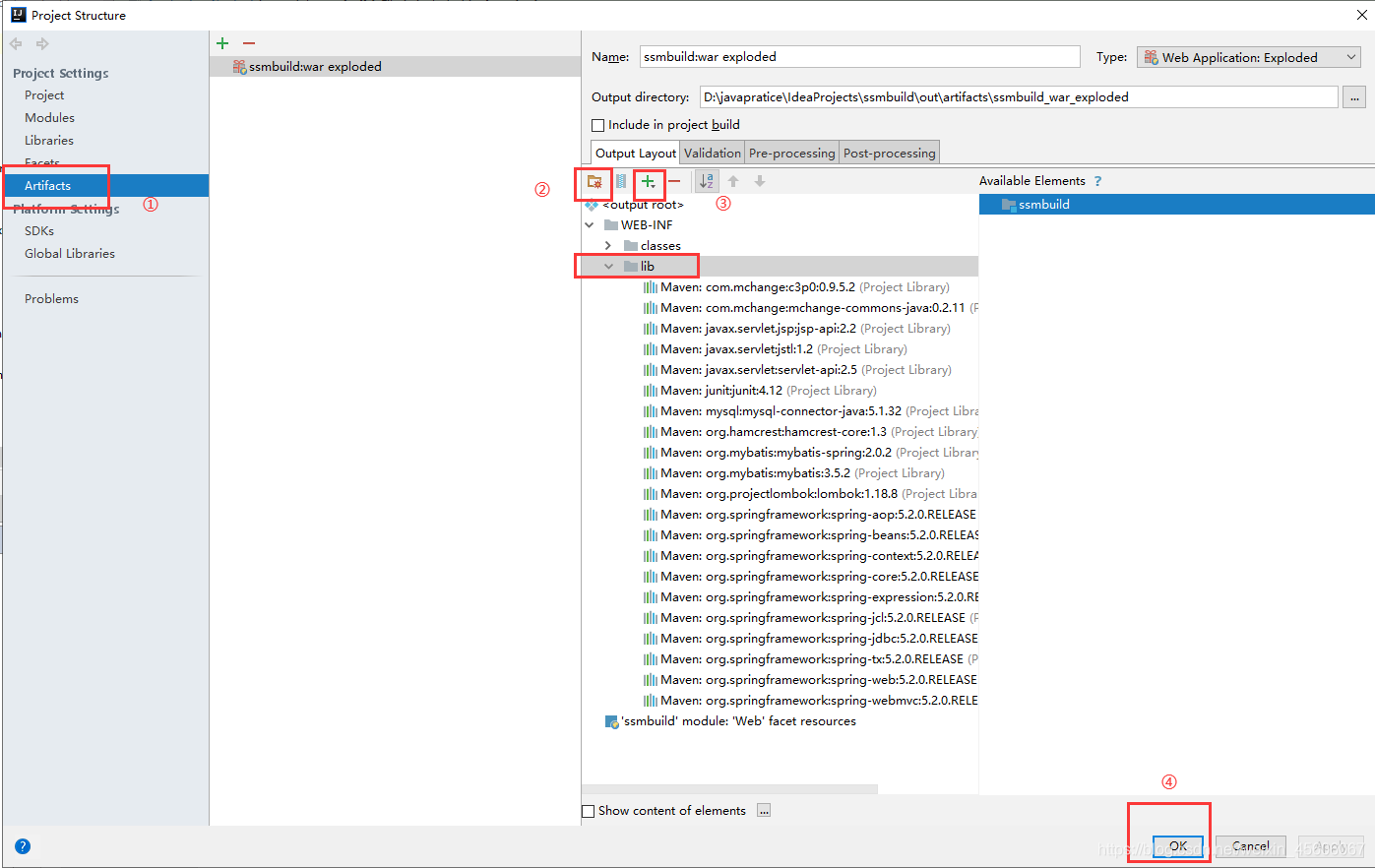Click the Output directory browse button
Viewport: 1375px width, 868px height.
click(x=1354, y=97)
